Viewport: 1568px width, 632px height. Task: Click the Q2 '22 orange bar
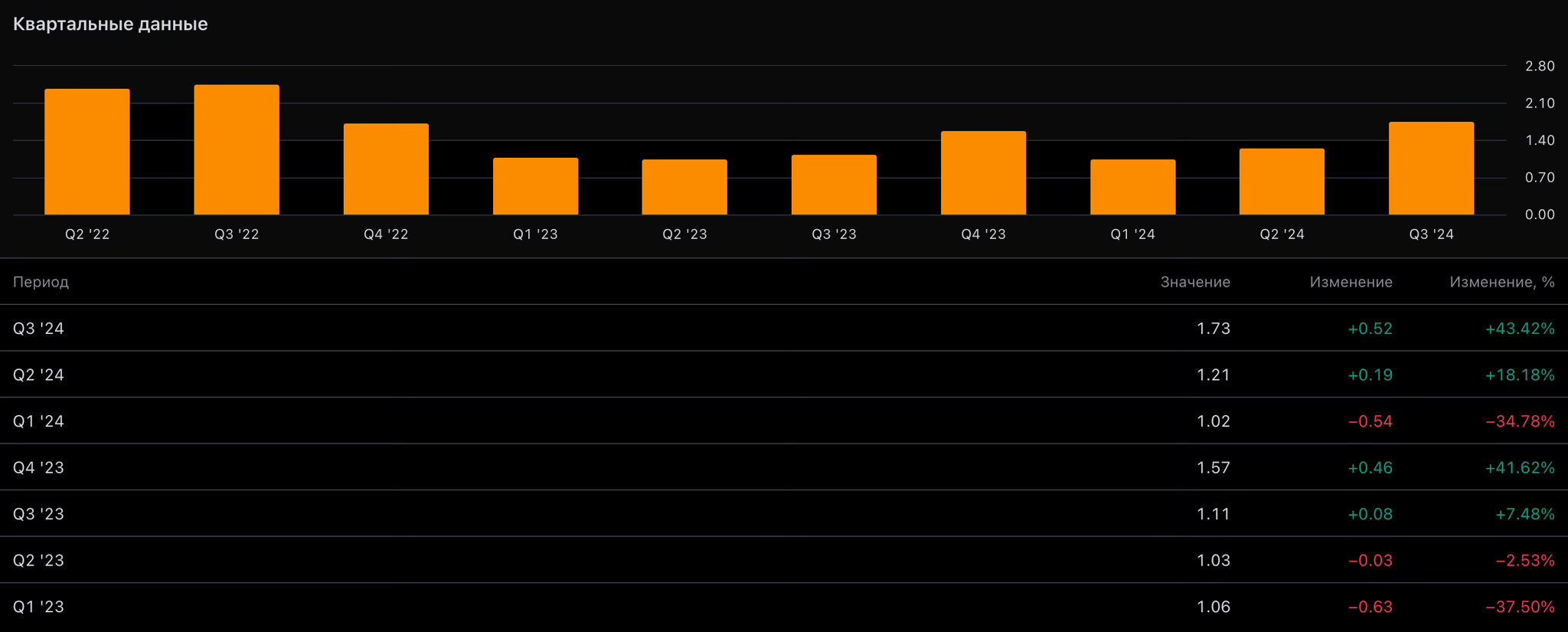(87, 152)
